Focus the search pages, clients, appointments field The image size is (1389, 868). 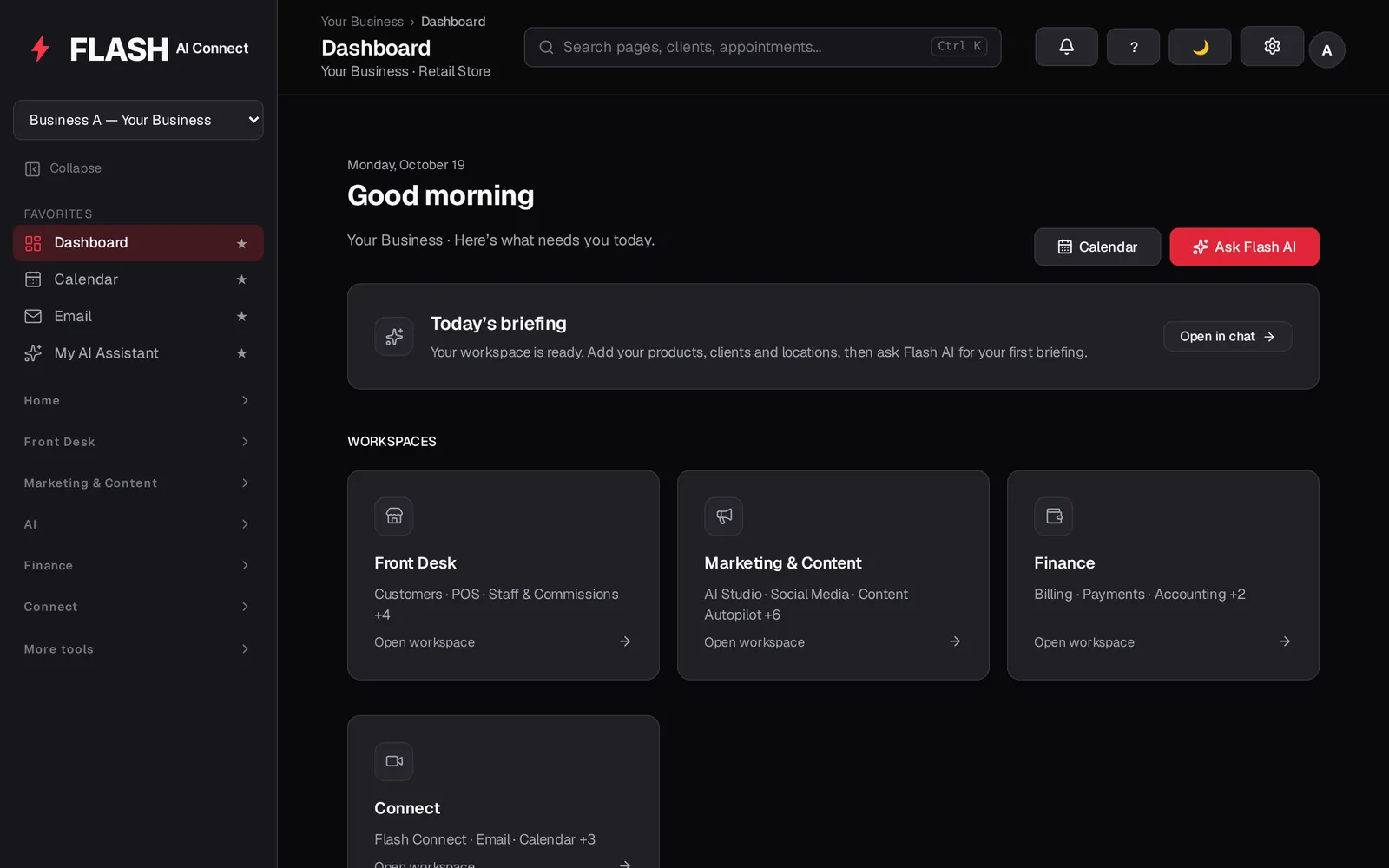click(x=762, y=47)
